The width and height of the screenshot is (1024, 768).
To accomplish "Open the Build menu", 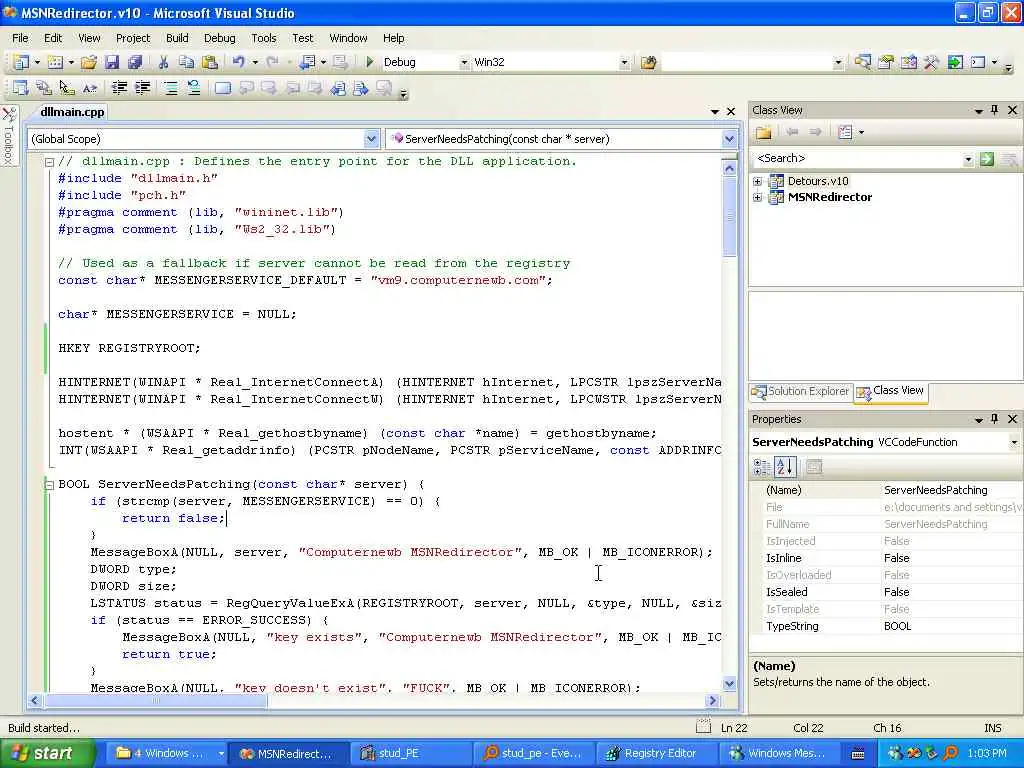I will 177,38.
